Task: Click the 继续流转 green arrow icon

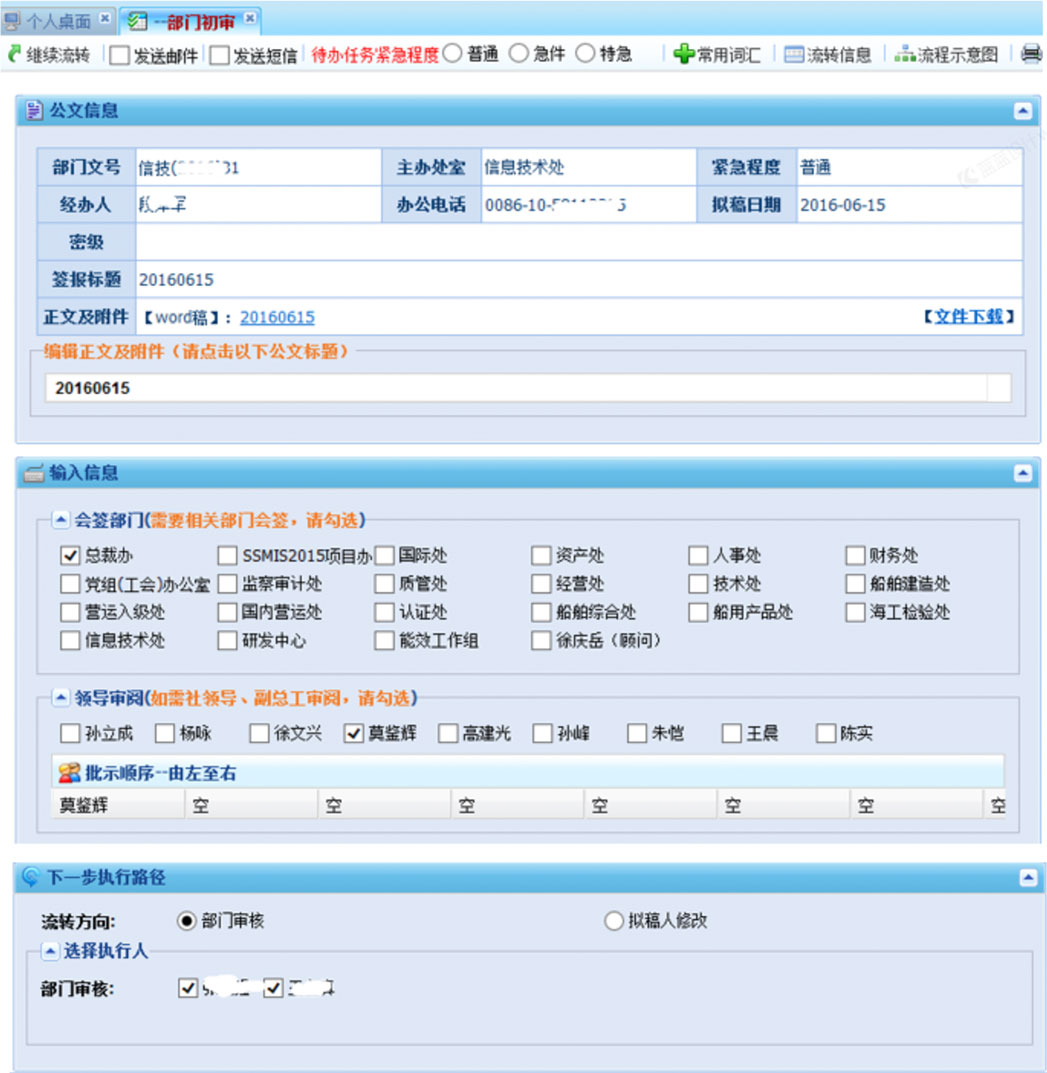Action: (12, 53)
